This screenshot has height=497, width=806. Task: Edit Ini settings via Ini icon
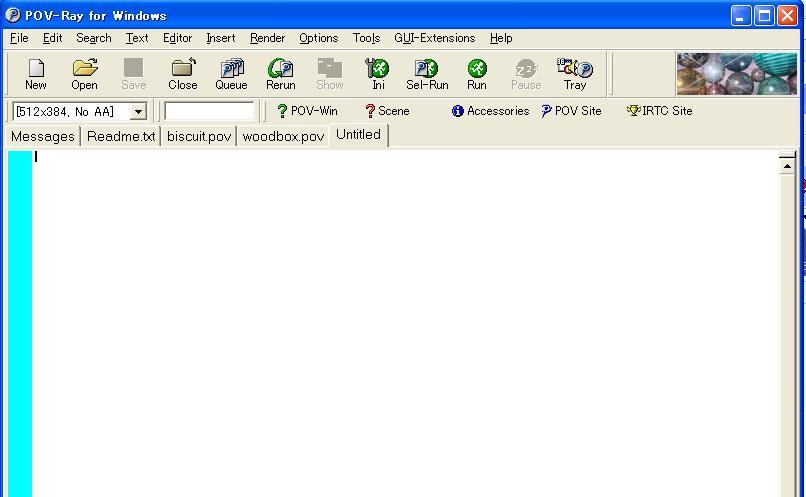(378, 74)
